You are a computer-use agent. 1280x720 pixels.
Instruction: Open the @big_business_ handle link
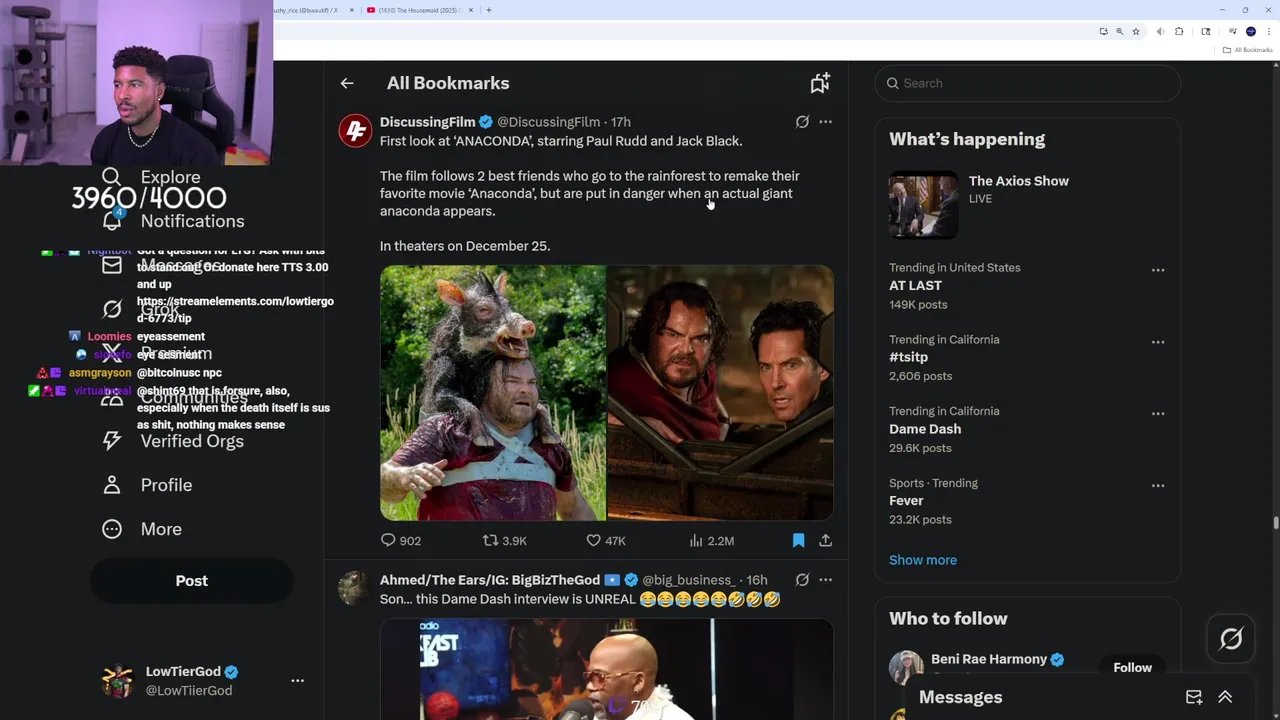[688, 580]
